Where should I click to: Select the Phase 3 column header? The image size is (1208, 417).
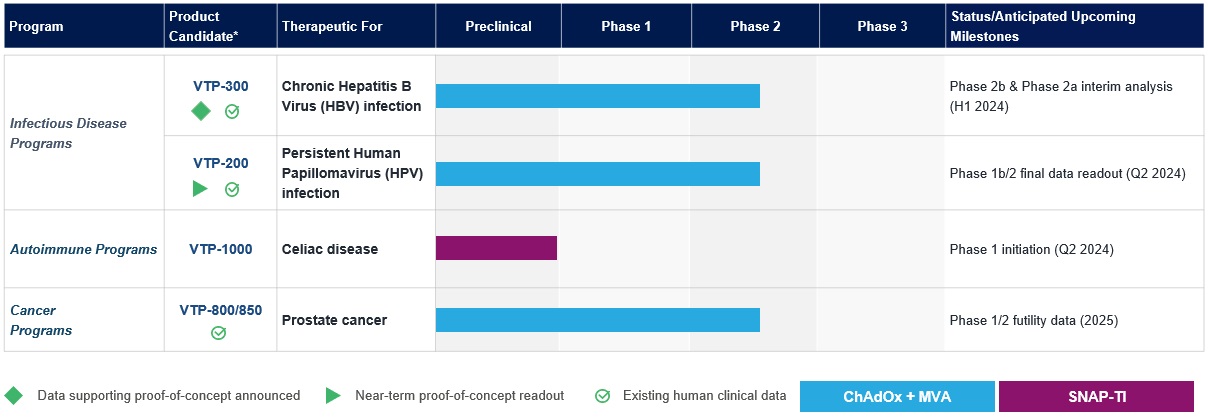coord(882,27)
